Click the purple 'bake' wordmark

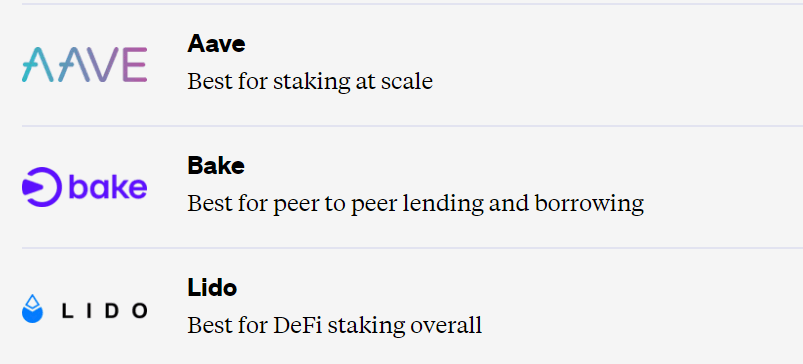tap(108, 186)
